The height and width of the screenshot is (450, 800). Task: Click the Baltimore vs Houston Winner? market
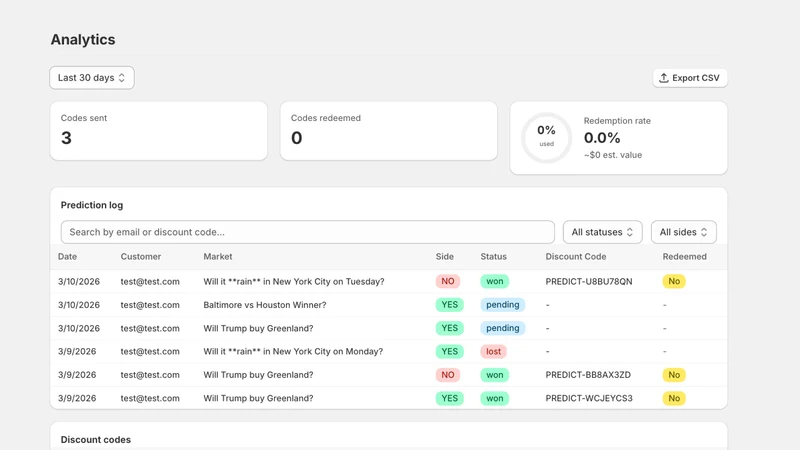(x=265, y=305)
